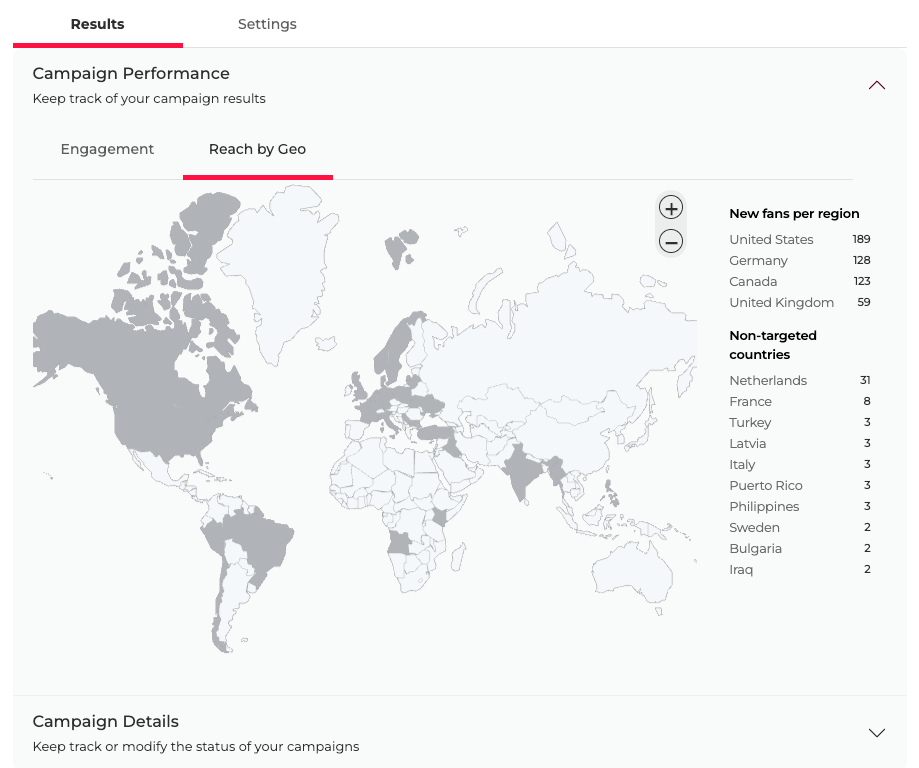Collapse the Campaign Performance section chevron
The width and height of the screenshot is (919, 768).
coord(877,86)
